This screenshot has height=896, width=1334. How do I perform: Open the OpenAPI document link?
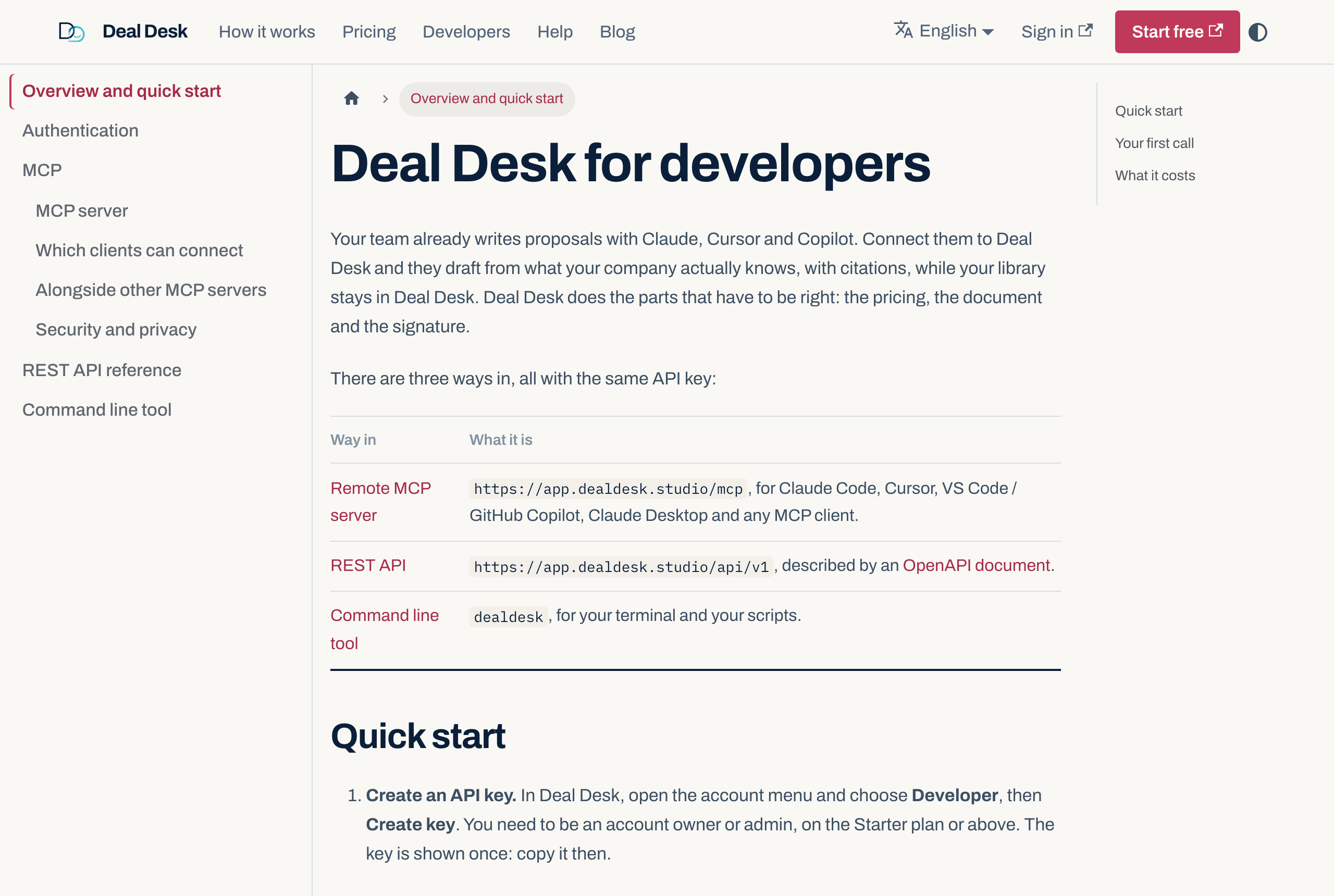tap(976, 566)
